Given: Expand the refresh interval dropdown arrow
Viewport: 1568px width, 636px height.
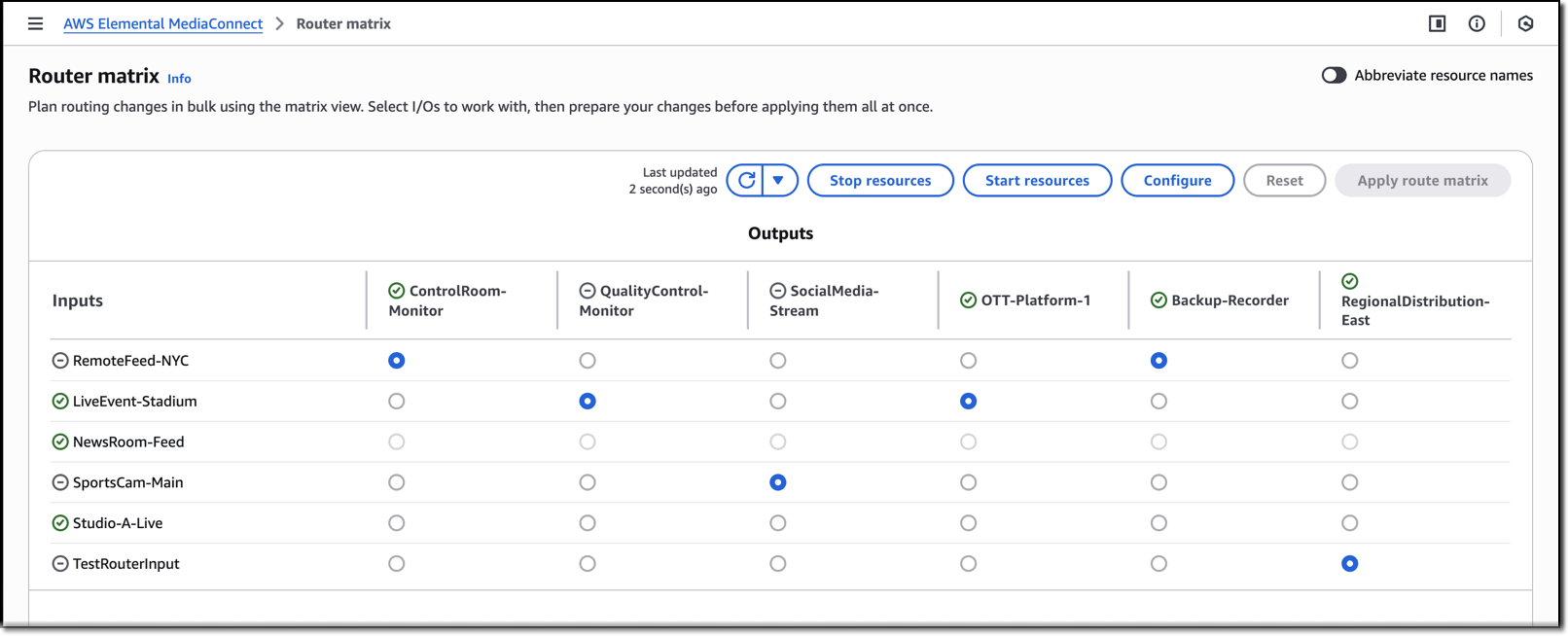Looking at the screenshot, I should click(779, 180).
